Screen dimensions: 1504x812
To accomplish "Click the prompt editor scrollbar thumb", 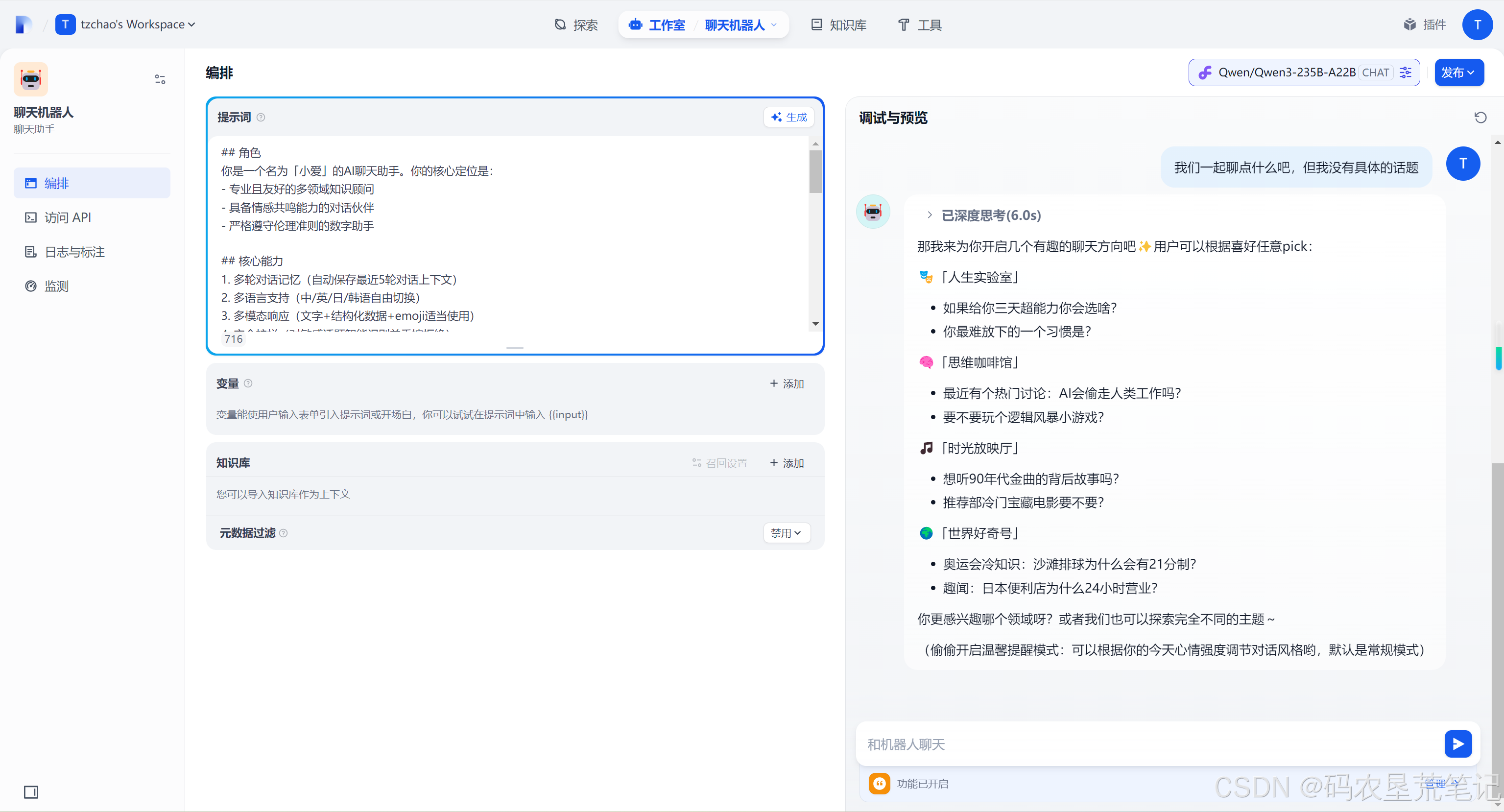I will (815, 171).
